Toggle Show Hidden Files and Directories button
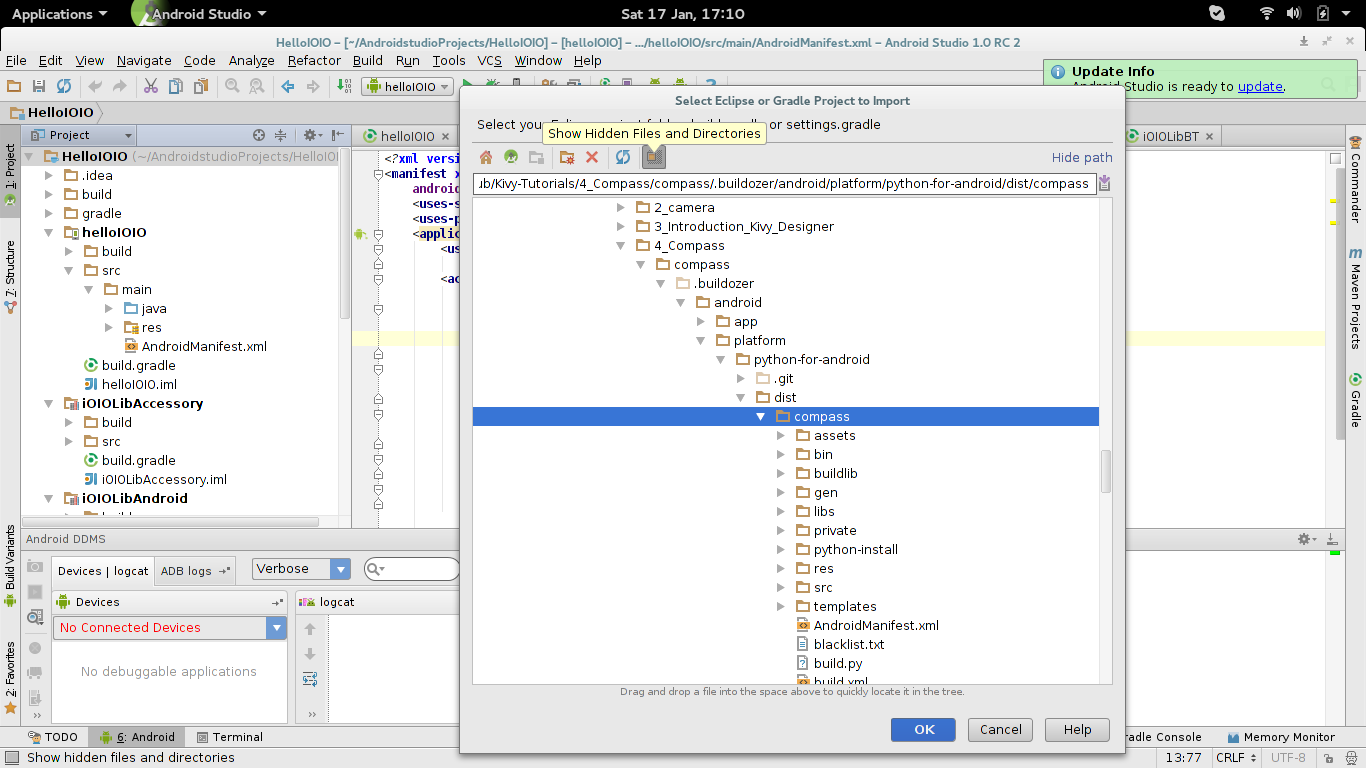 pyautogui.click(x=654, y=157)
